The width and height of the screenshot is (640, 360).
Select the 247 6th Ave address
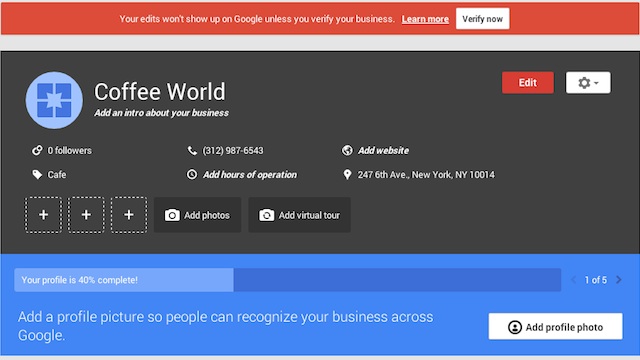click(x=426, y=175)
